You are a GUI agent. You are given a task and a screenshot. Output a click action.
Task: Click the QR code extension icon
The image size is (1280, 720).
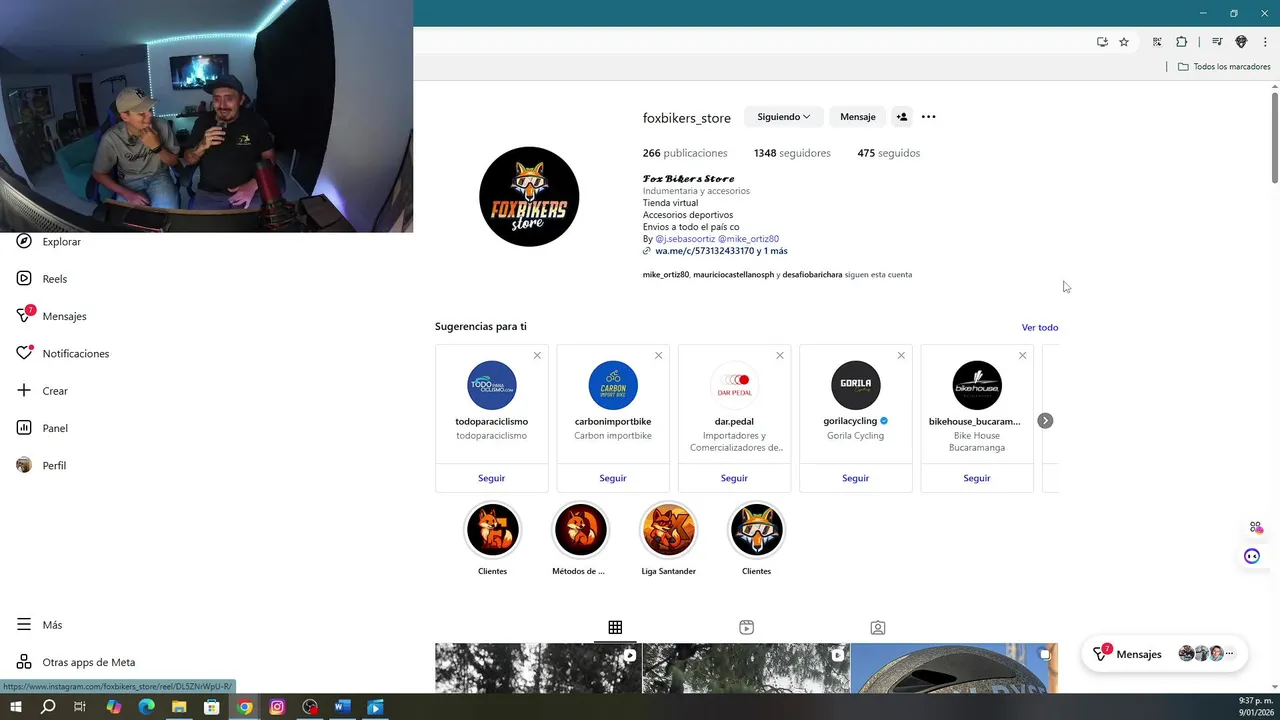tap(1157, 42)
